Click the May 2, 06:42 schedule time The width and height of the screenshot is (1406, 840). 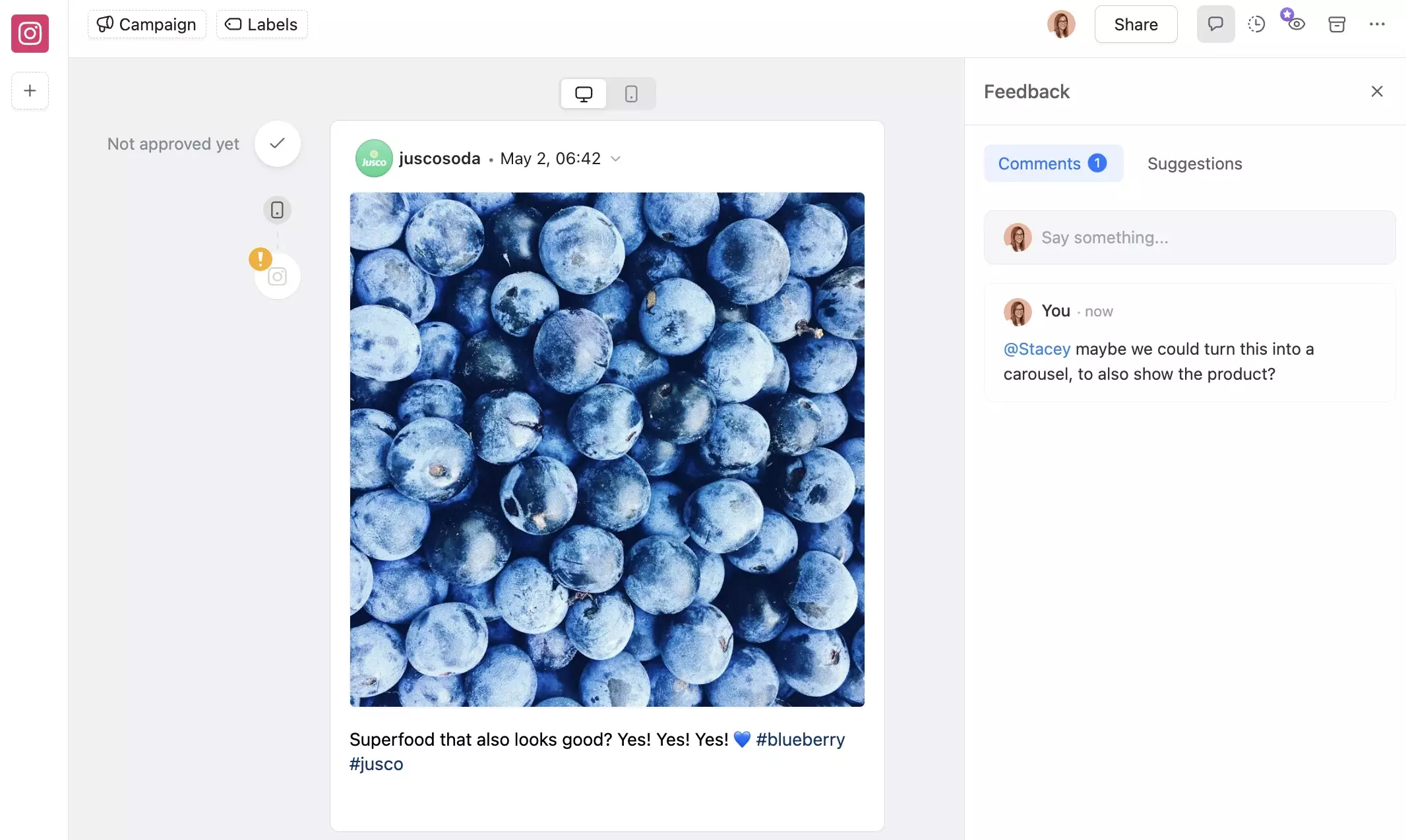[550, 159]
